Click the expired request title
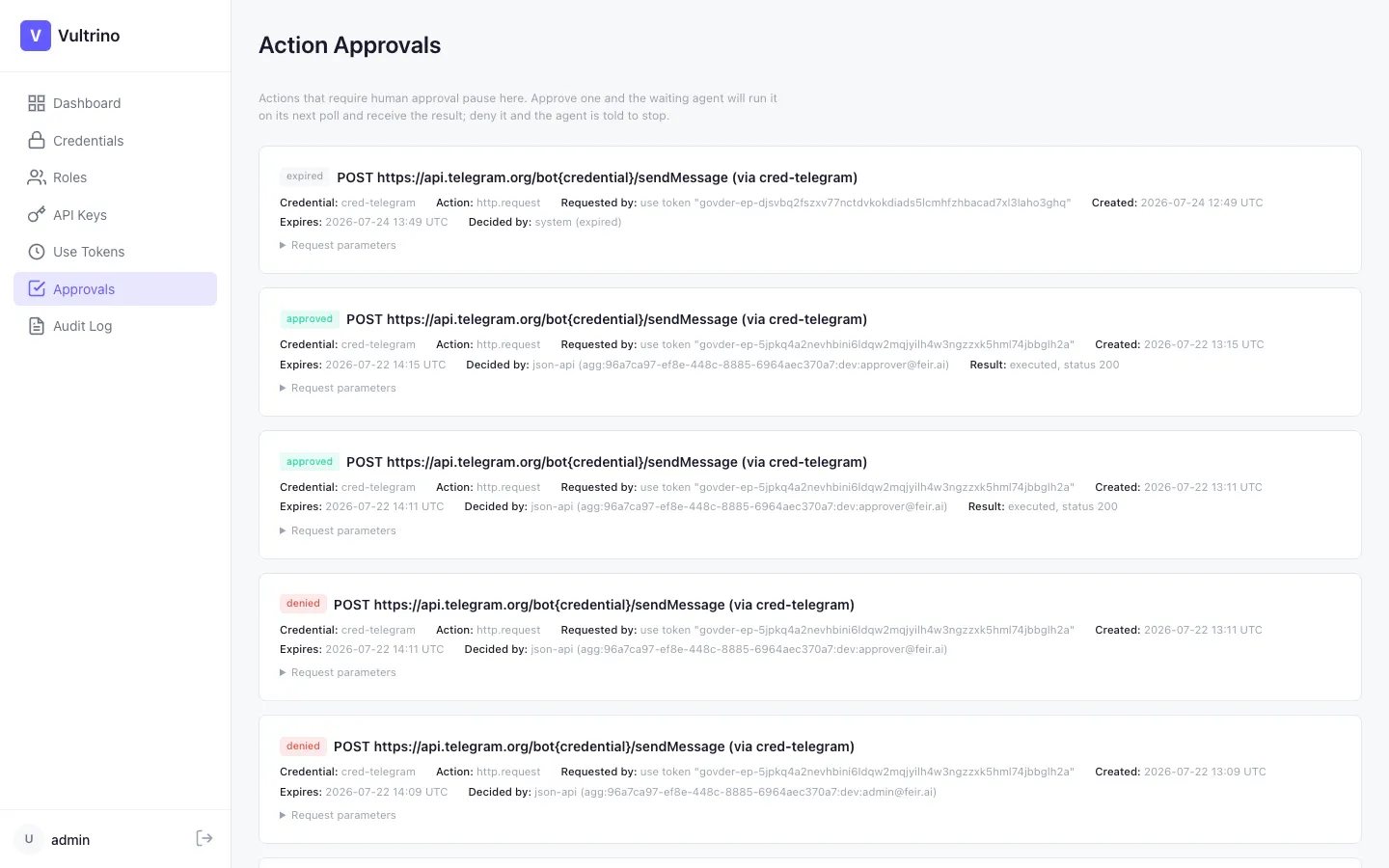This screenshot has width=1389, height=868. pyautogui.click(x=597, y=177)
